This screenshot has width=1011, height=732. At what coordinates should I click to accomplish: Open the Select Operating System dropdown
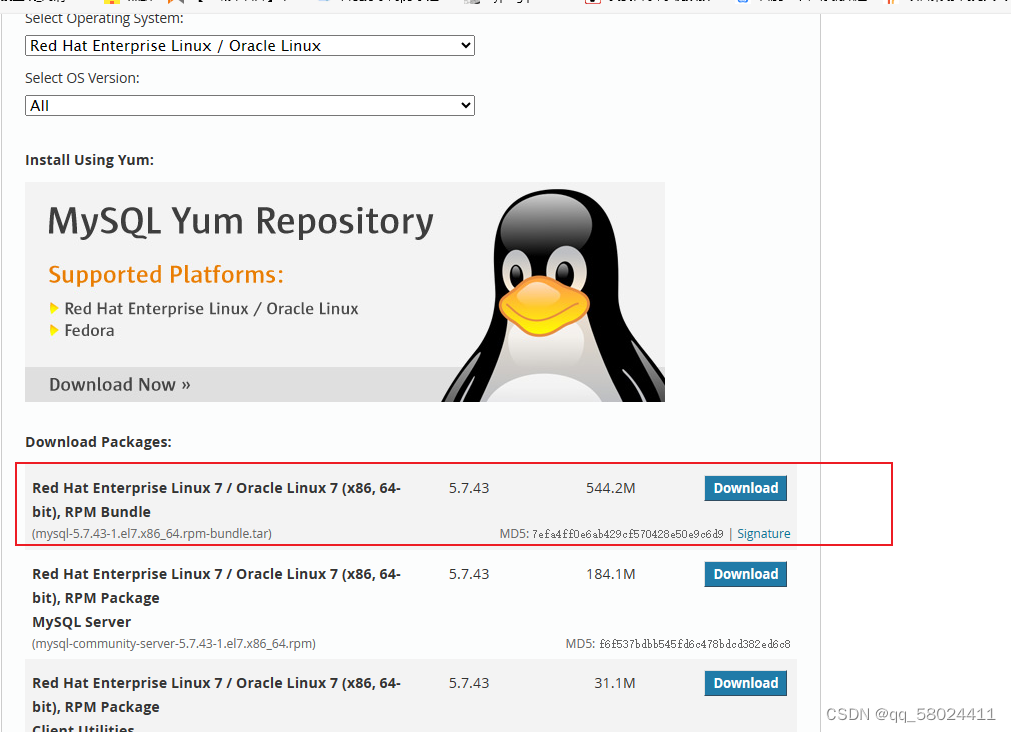coord(250,46)
